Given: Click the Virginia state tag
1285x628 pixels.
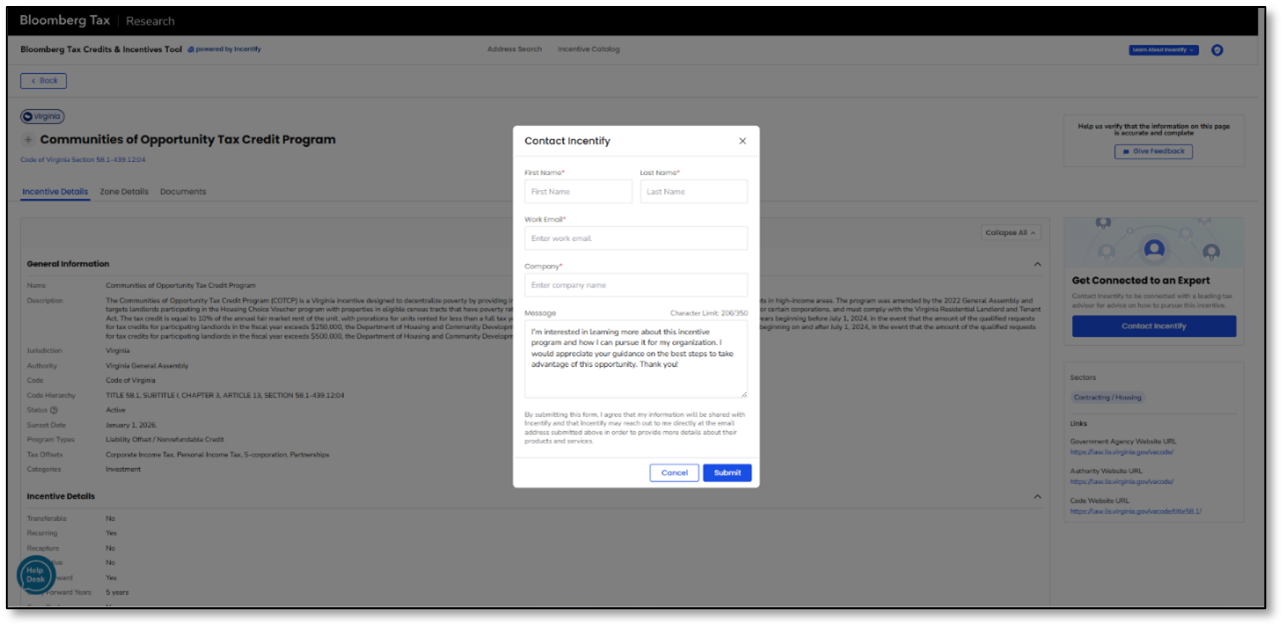Looking at the screenshot, I should coord(42,116).
